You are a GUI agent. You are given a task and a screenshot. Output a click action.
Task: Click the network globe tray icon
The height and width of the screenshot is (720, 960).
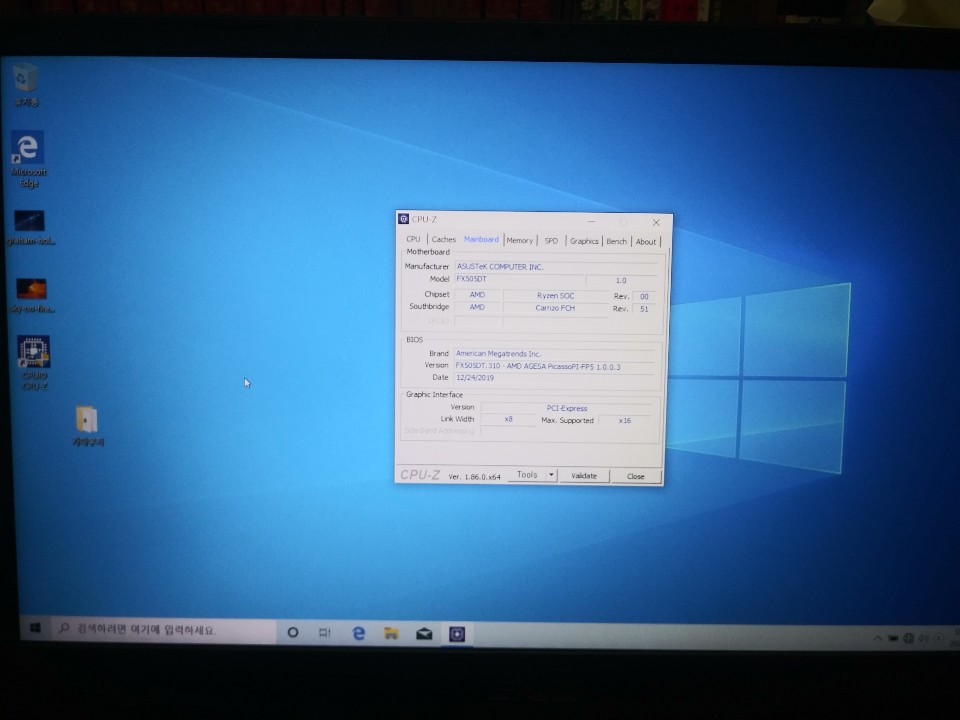909,639
